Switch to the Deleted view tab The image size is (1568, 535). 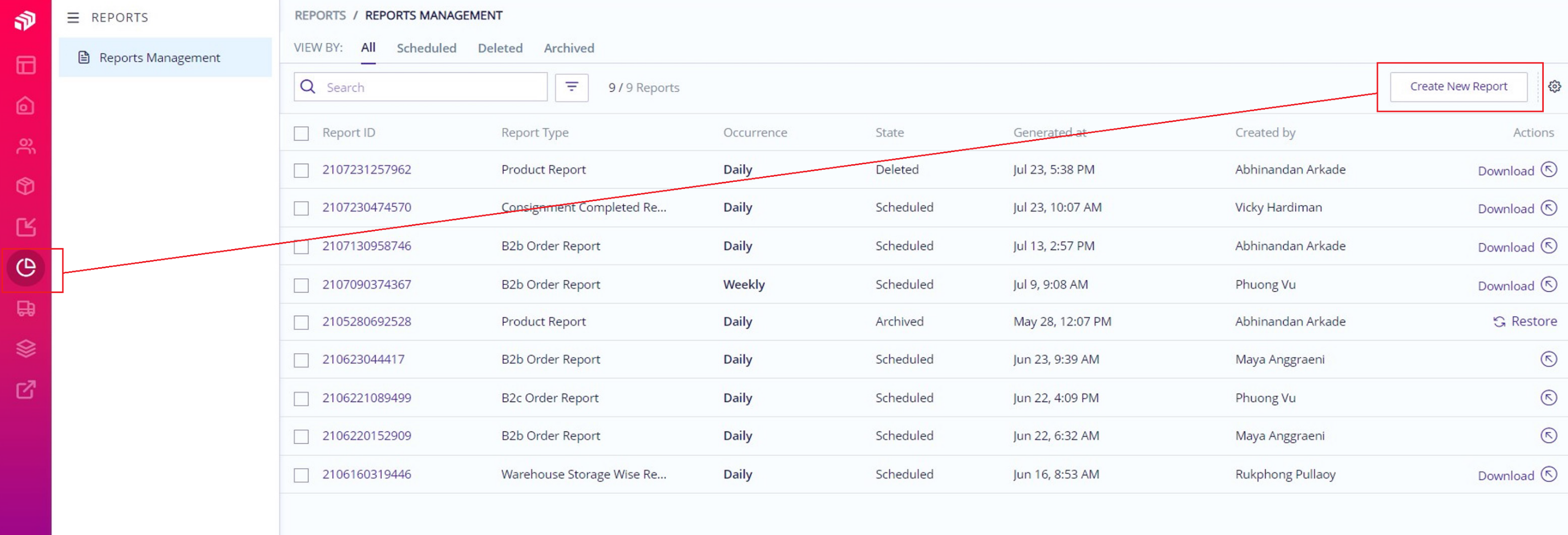[x=500, y=48]
